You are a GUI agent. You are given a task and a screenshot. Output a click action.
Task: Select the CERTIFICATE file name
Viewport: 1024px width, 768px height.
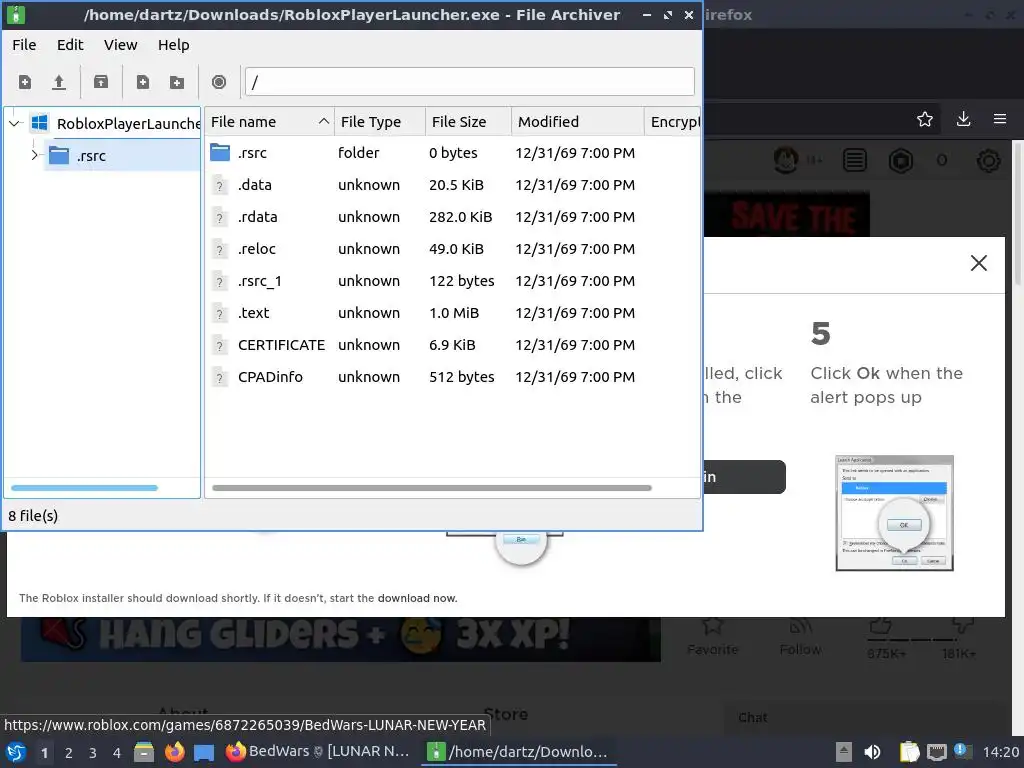(281, 345)
